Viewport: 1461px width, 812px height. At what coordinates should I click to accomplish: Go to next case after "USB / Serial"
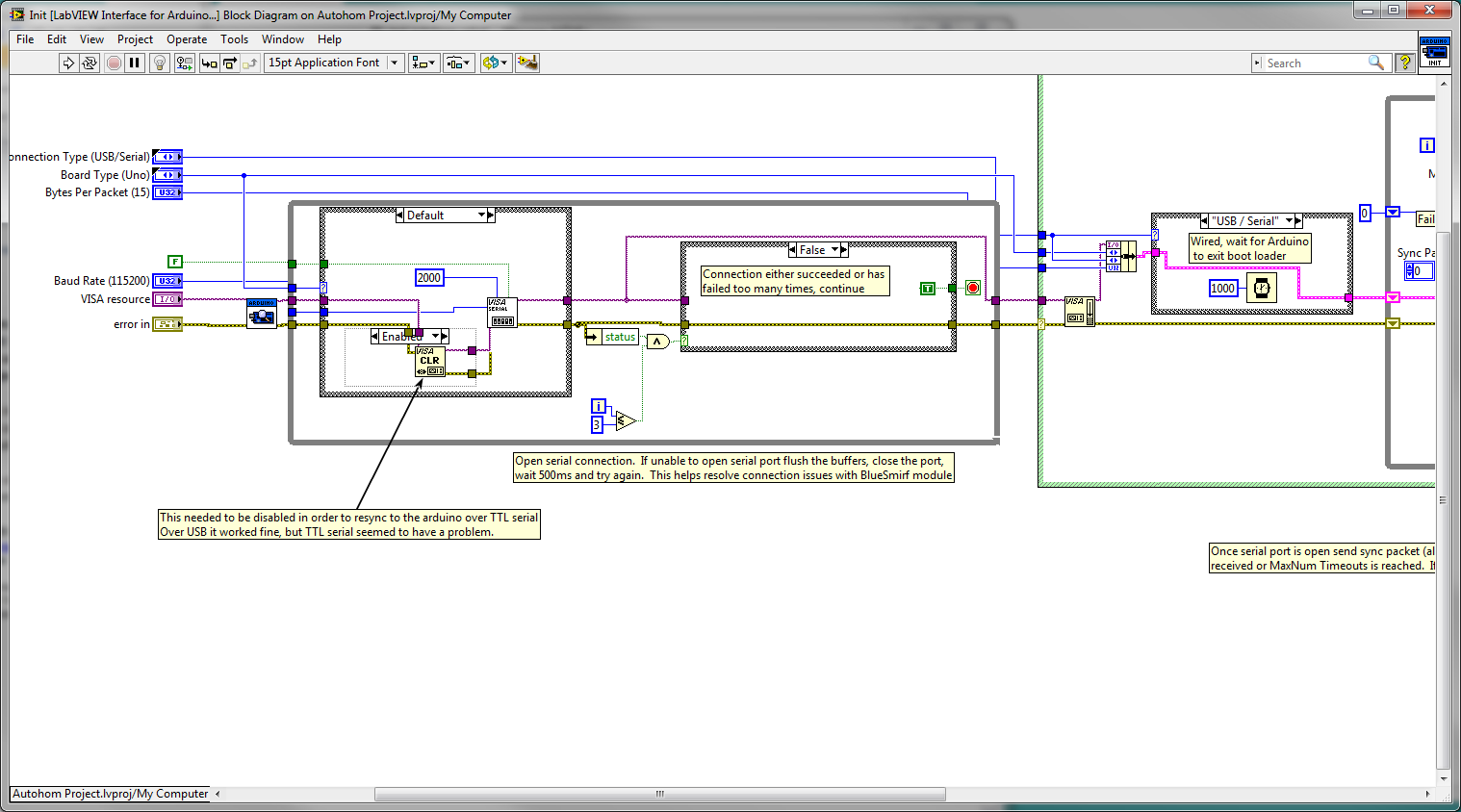click(x=1298, y=220)
